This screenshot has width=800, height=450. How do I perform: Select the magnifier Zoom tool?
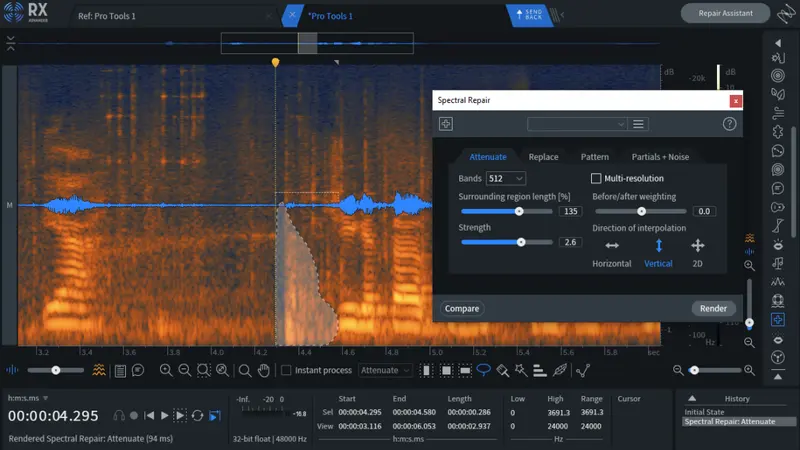tap(245, 370)
